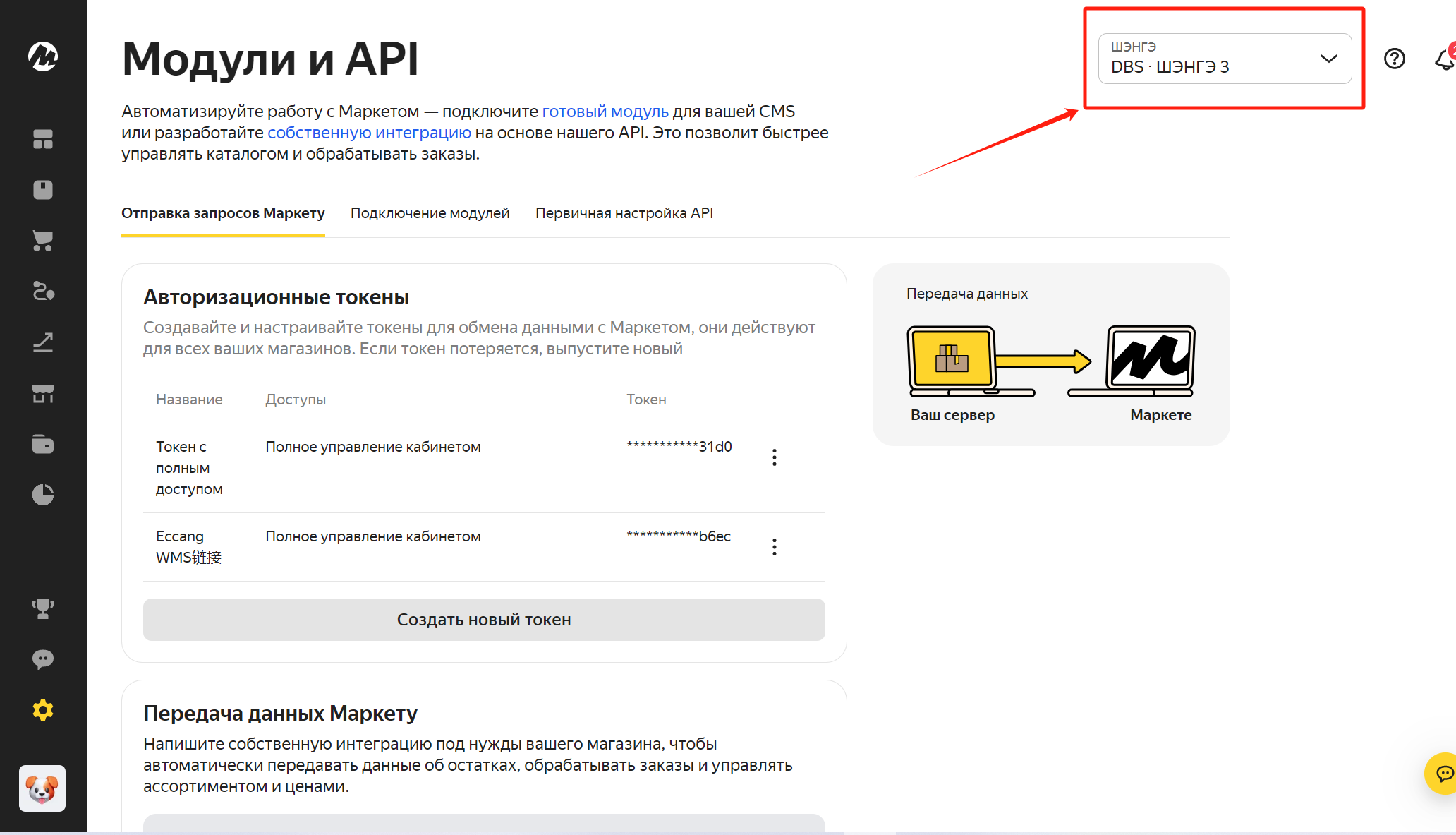Open options menu for token ending 31d0
1456x835 pixels.
(775, 457)
